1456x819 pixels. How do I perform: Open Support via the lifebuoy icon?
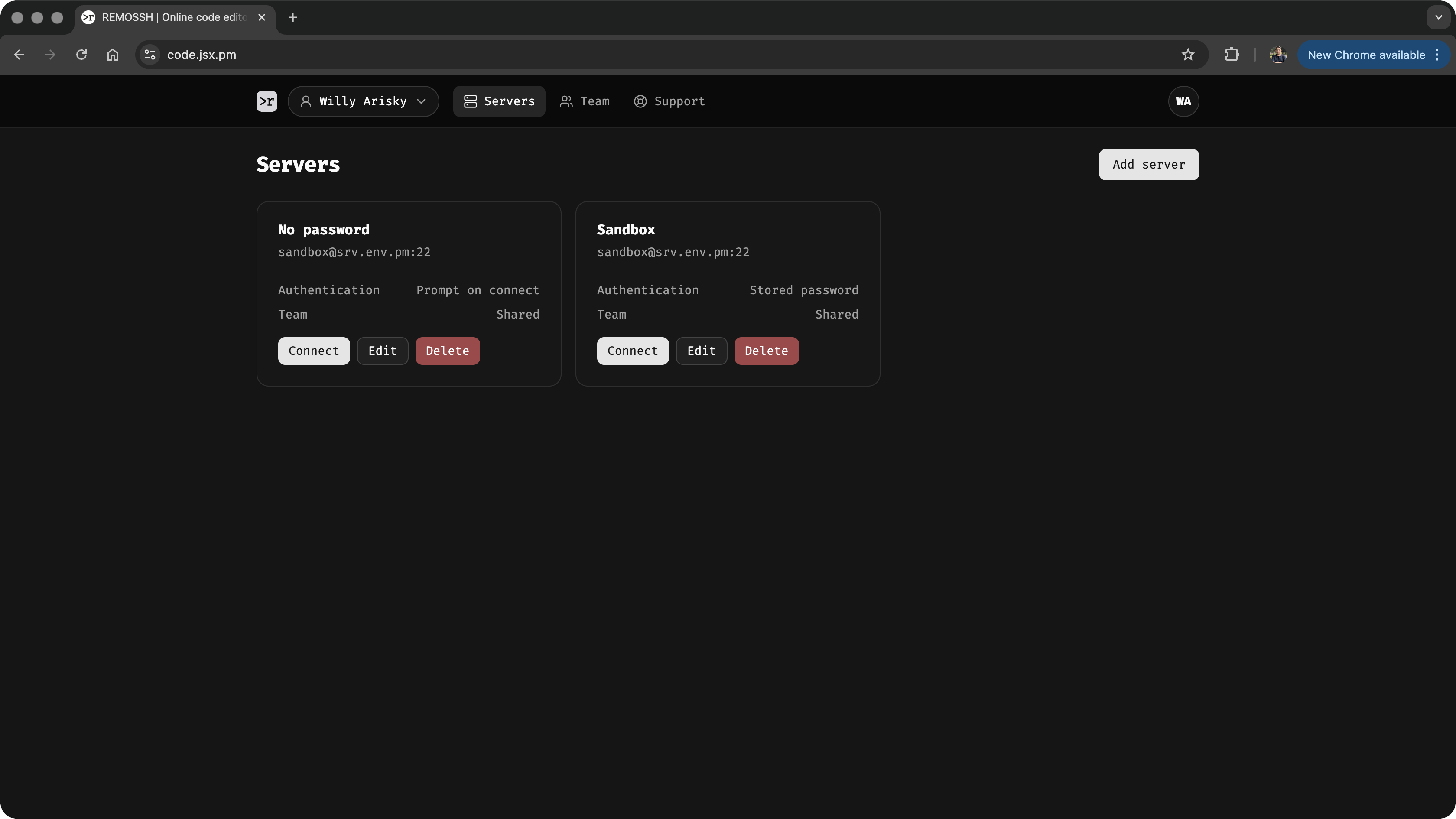[640, 101]
